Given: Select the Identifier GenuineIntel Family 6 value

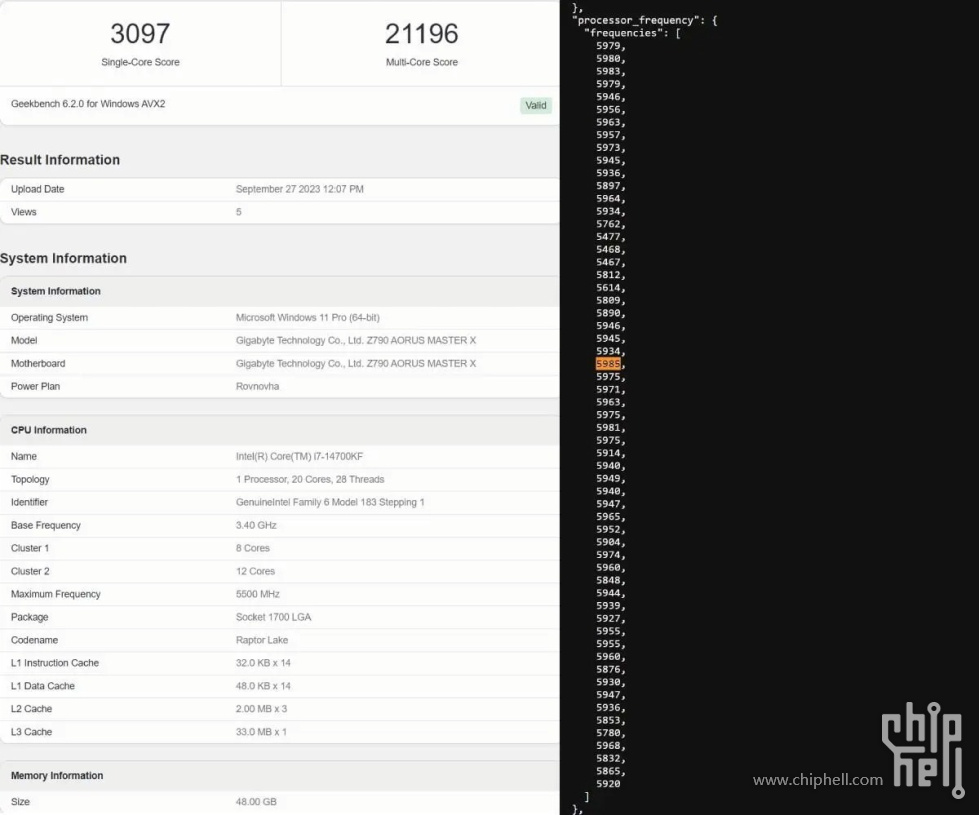Looking at the screenshot, I should (330, 502).
